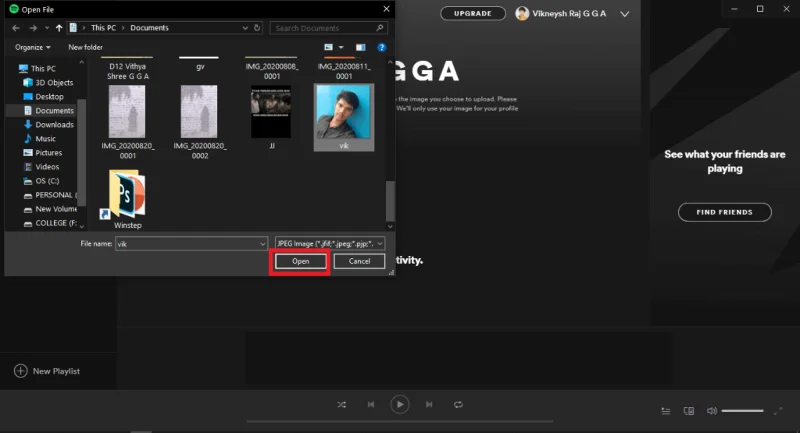The width and height of the screenshot is (800, 433).
Task: Toggle shuffle in Spotify player
Action: point(341,404)
